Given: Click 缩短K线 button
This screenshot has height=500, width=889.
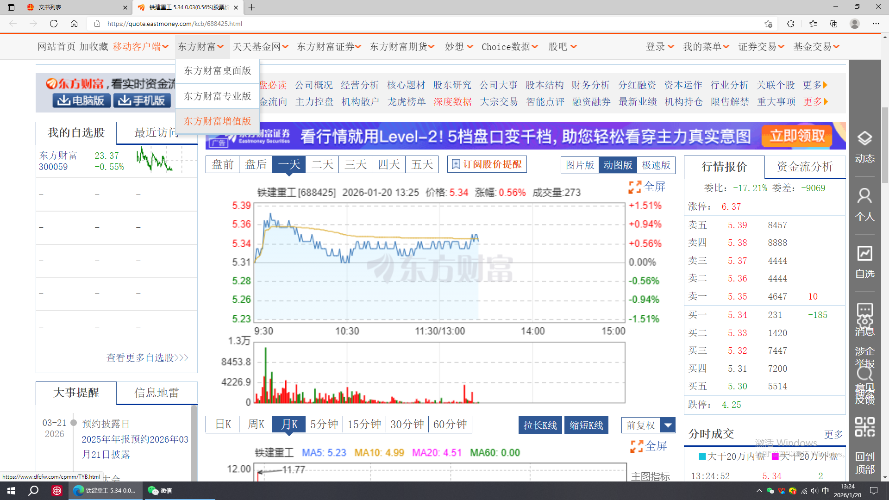Looking at the screenshot, I should point(586,425).
